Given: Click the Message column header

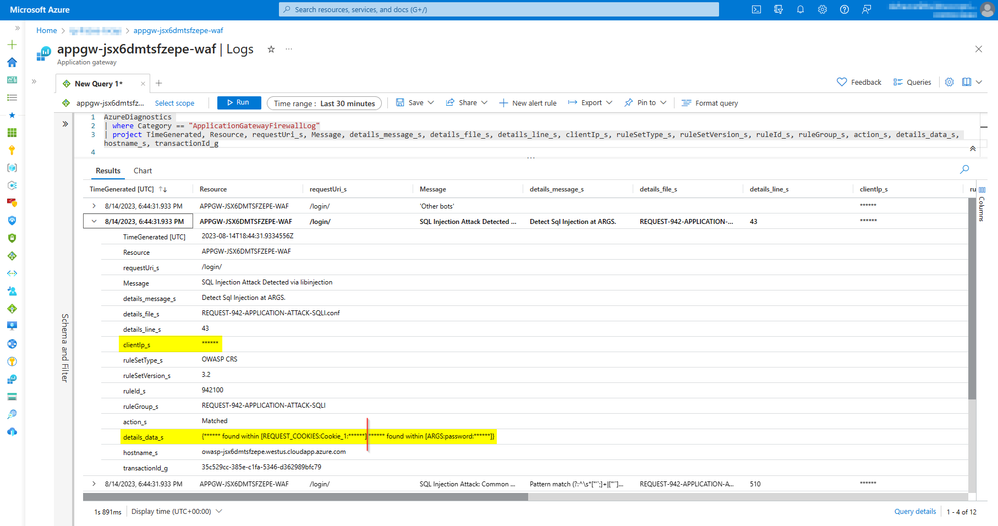Looking at the screenshot, I should 433,189.
